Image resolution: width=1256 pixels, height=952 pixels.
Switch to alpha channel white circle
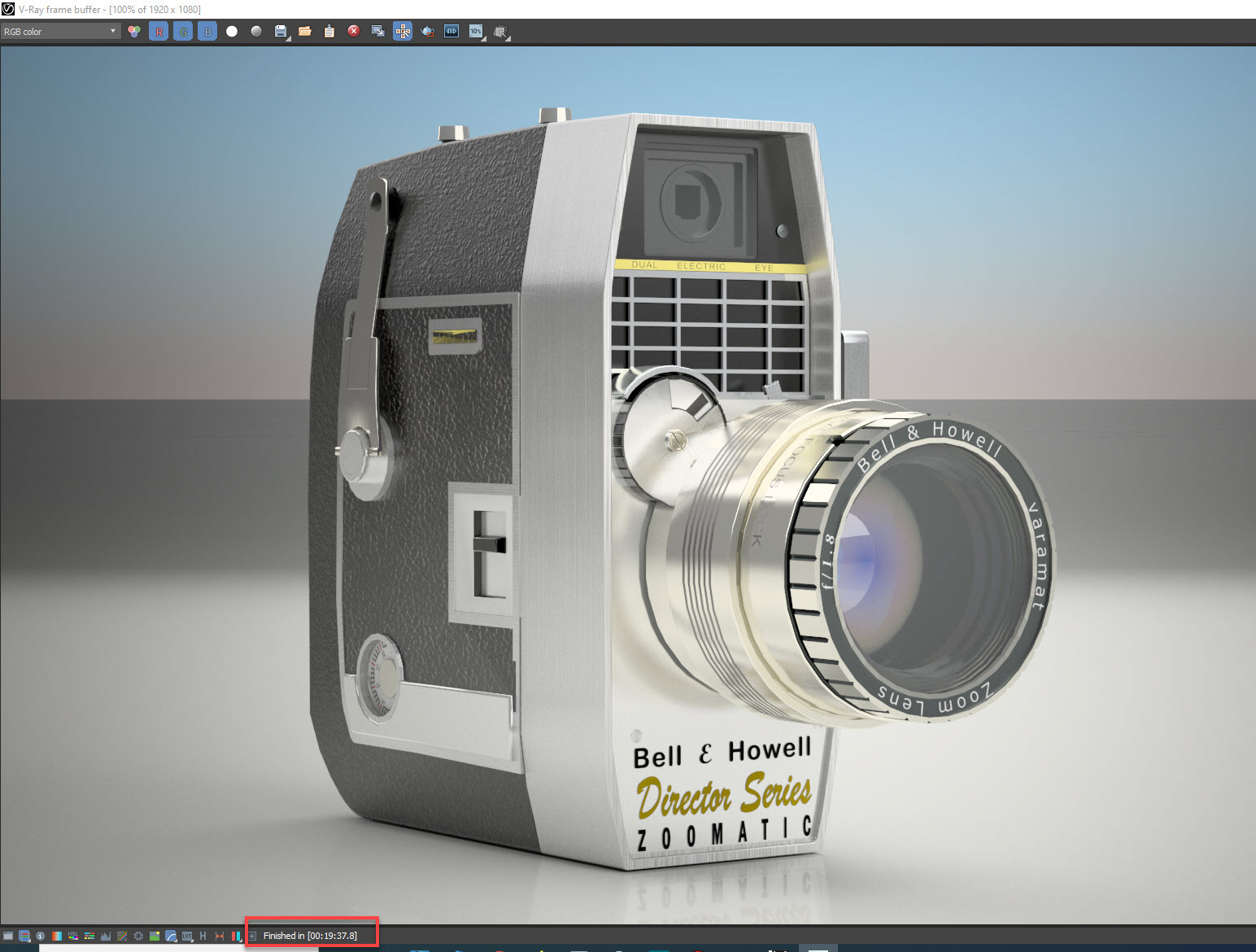pyautogui.click(x=232, y=31)
